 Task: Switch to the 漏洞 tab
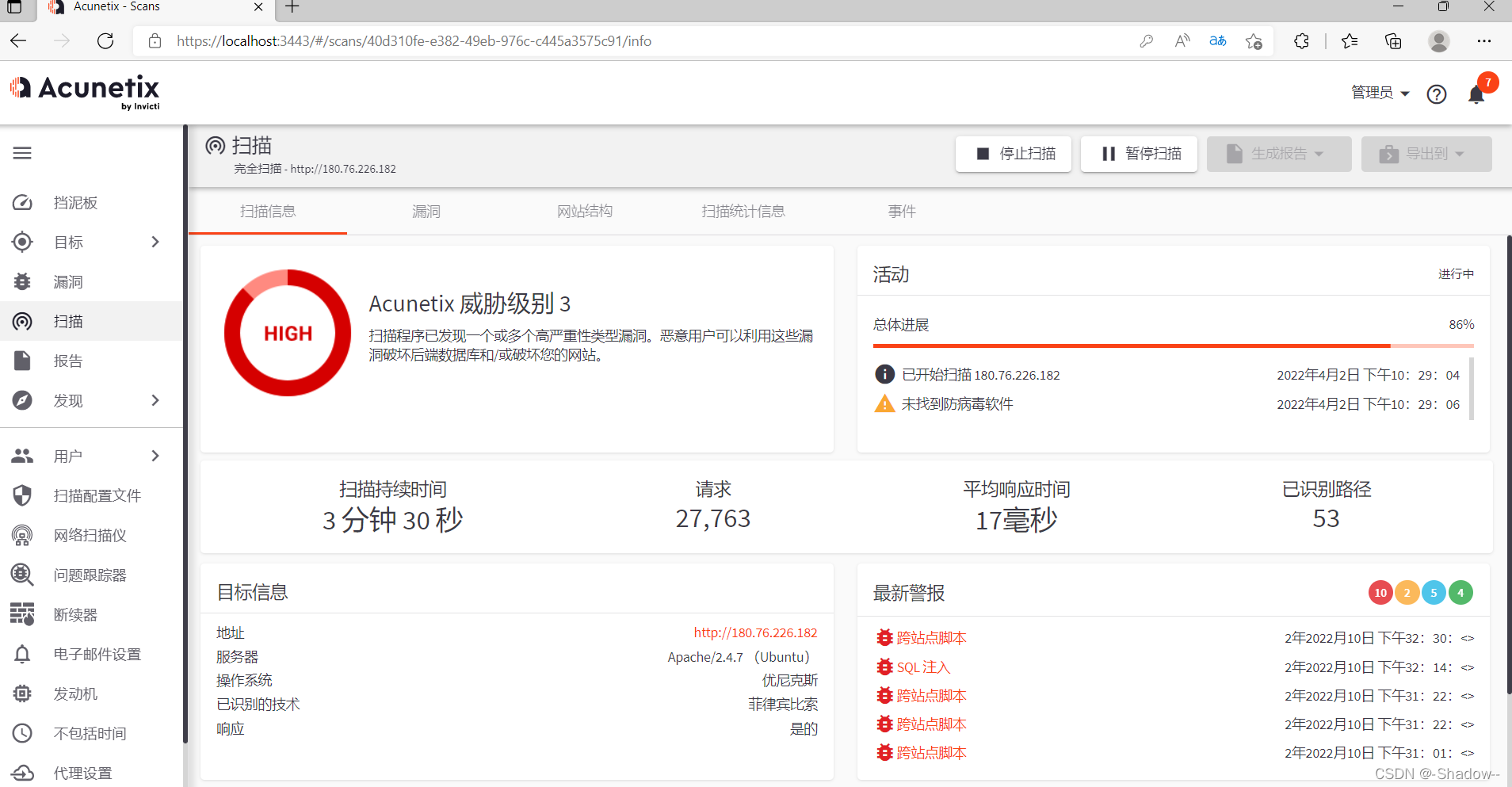tap(426, 211)
